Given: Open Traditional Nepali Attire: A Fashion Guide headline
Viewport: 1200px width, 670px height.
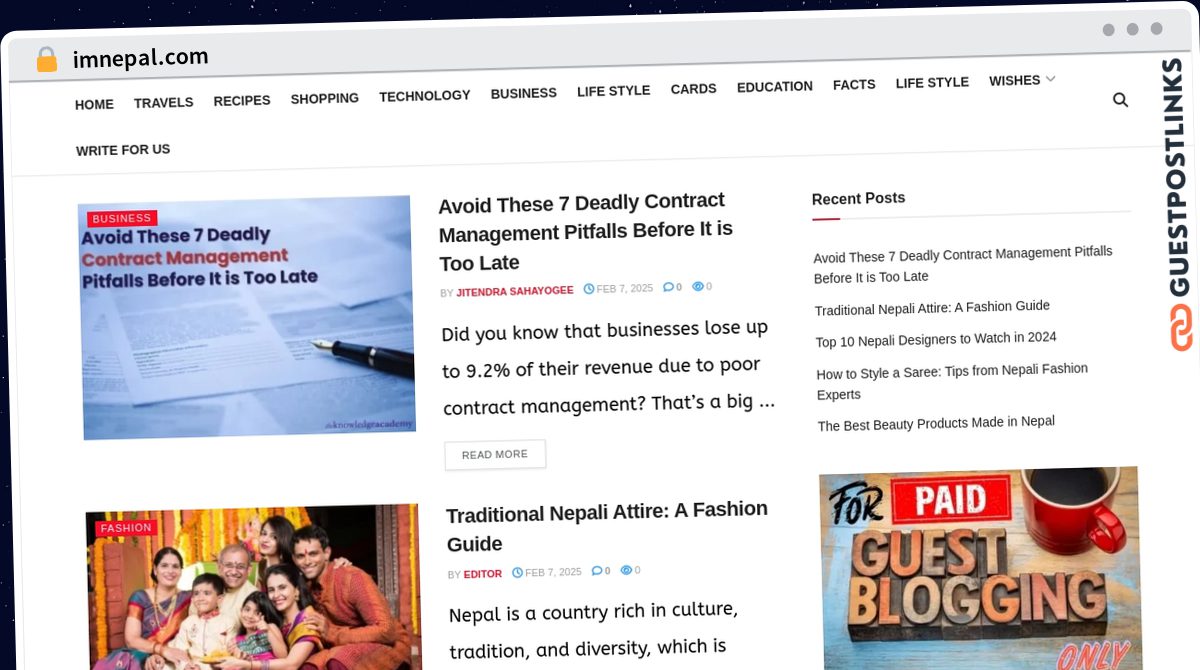Looking at the screenshot, I should coord(607,526).
